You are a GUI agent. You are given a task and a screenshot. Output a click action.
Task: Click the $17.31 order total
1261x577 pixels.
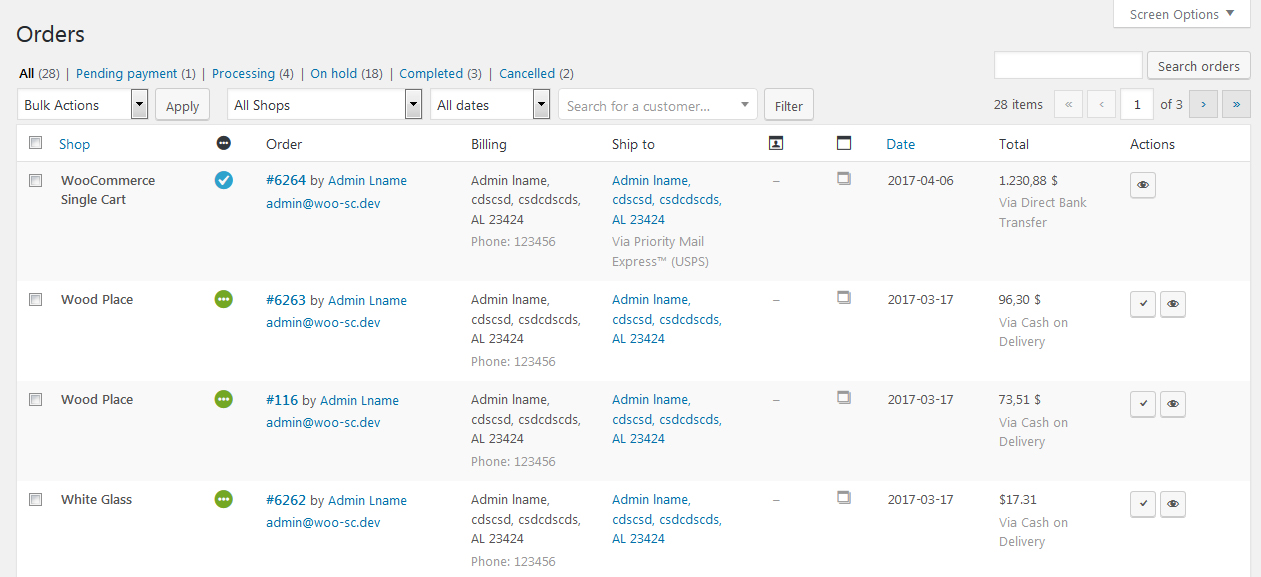(1018, 500)
